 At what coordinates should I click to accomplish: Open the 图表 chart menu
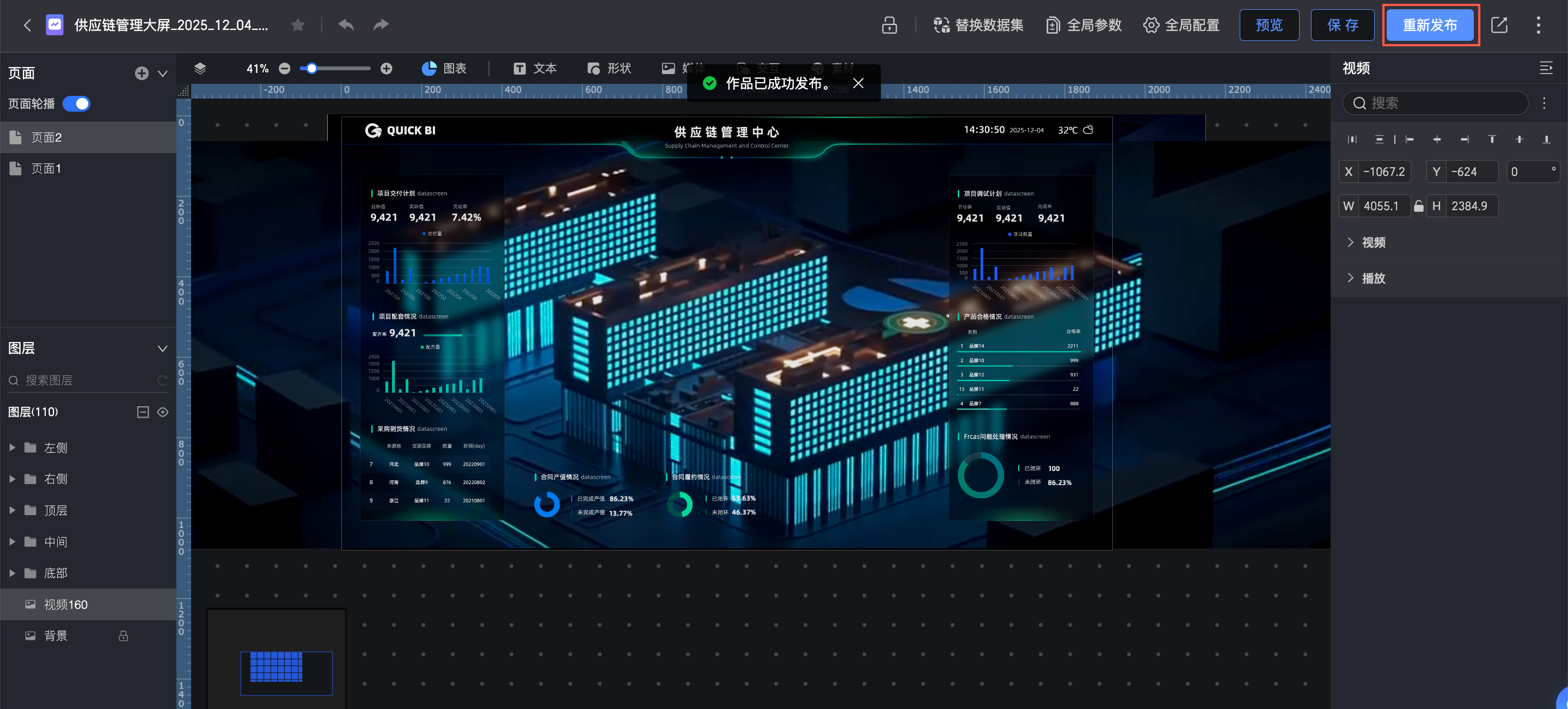(x=444, y=68)
